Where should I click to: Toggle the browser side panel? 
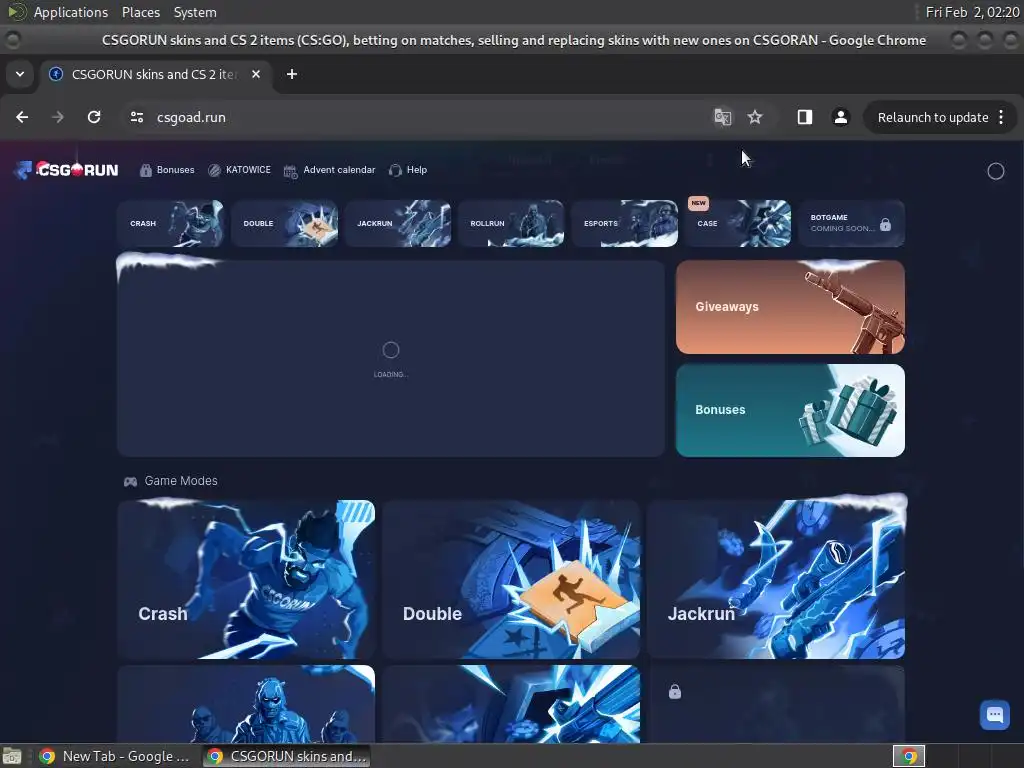(x=805, y=117)
